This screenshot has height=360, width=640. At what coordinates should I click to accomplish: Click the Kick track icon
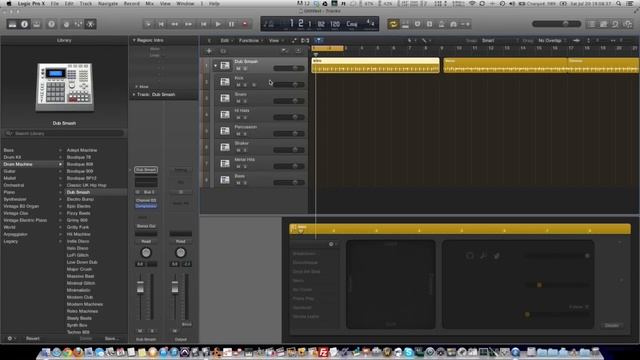[225, 82]
